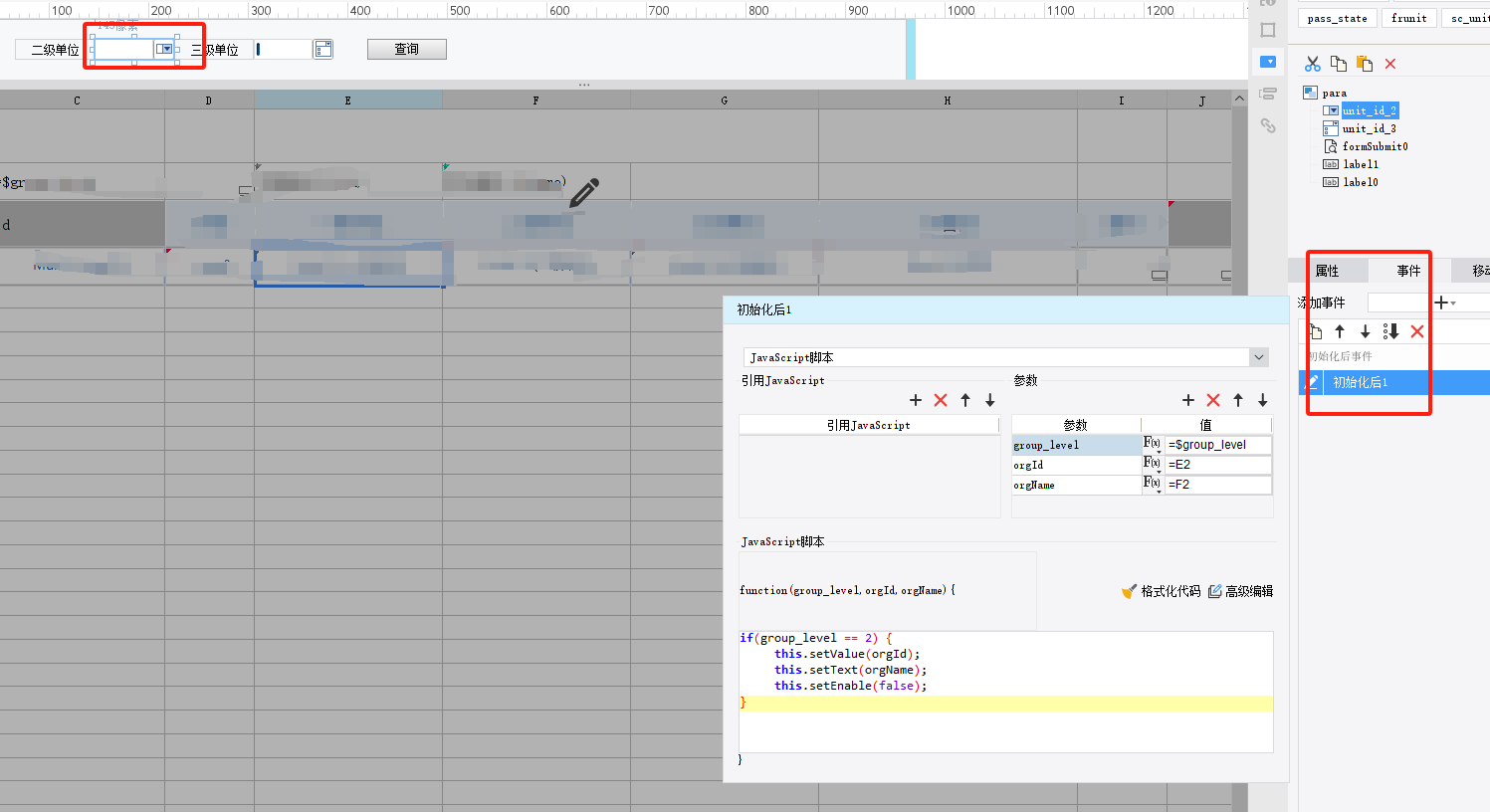Click orgId parameter name cell
This screenshot has width=1490, height=812.
click(x=1076, y=465)
